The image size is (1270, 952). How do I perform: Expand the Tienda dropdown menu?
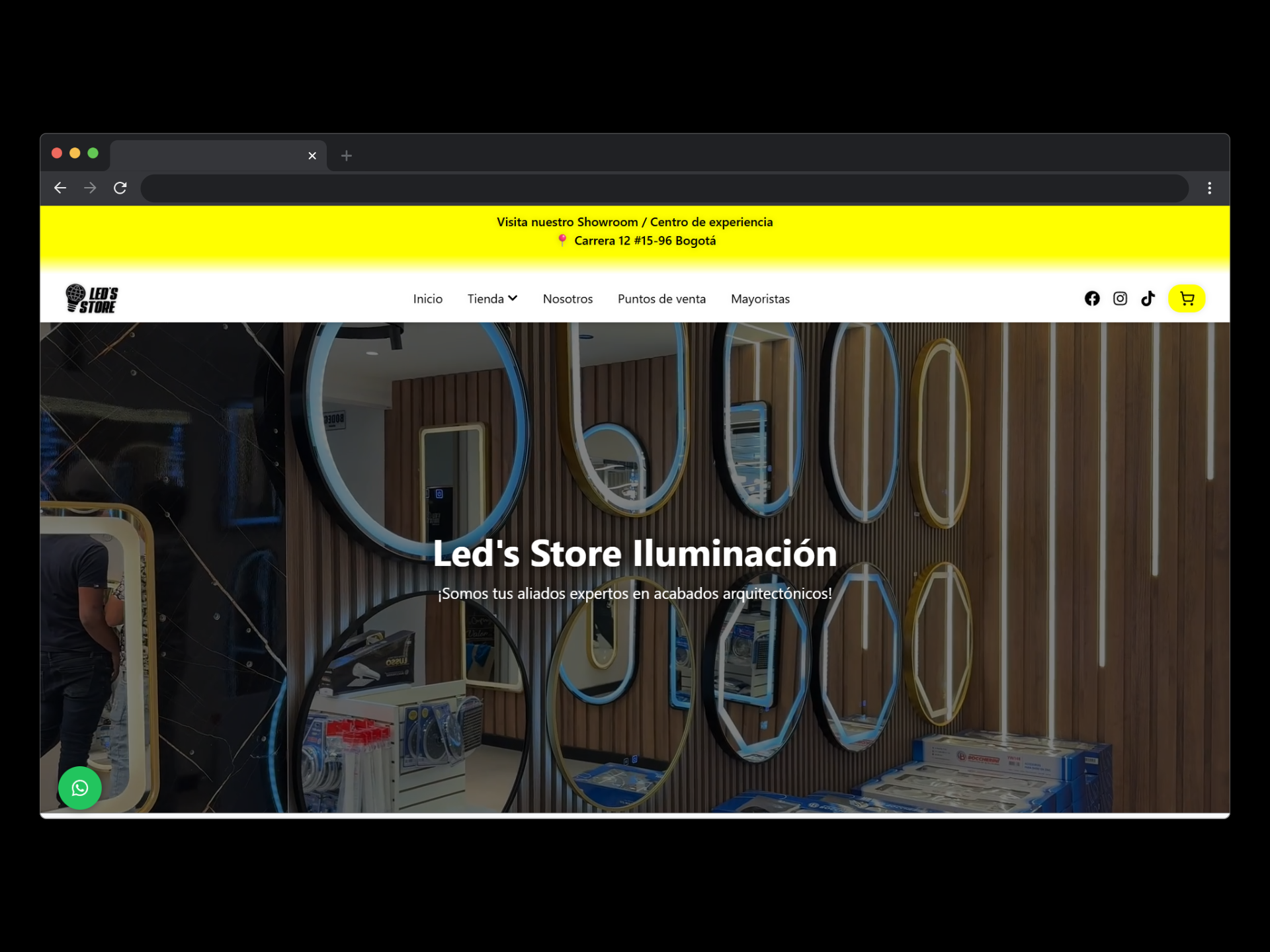[492, 299]
